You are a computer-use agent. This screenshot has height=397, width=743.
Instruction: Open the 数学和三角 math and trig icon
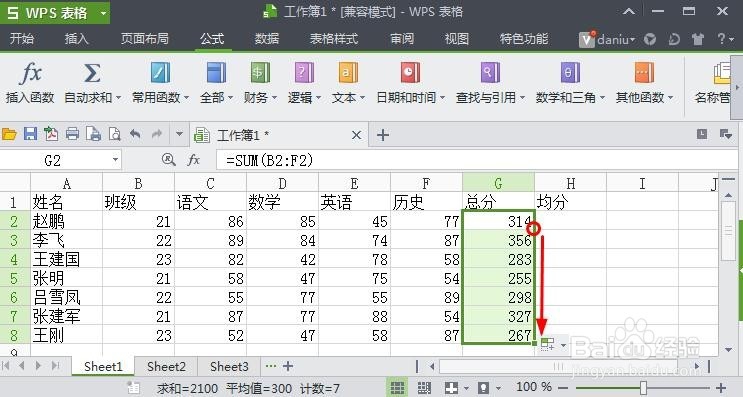coord(570,73)
